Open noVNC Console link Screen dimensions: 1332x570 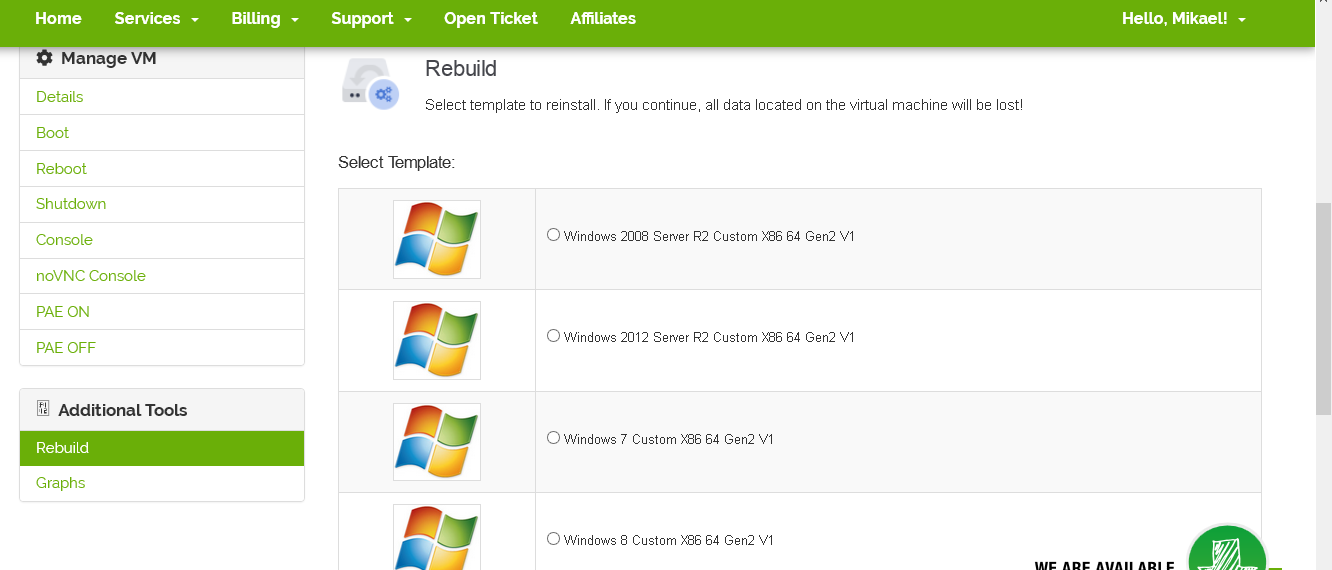pos(162,276)
